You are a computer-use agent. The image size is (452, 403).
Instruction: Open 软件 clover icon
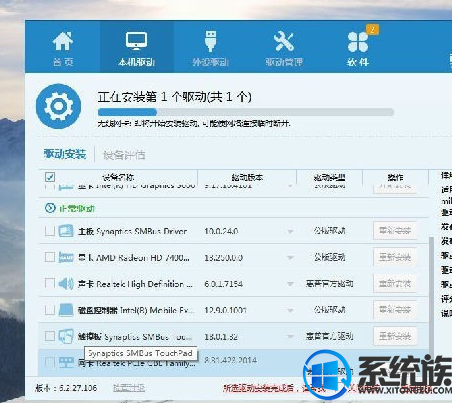[358, 42]
